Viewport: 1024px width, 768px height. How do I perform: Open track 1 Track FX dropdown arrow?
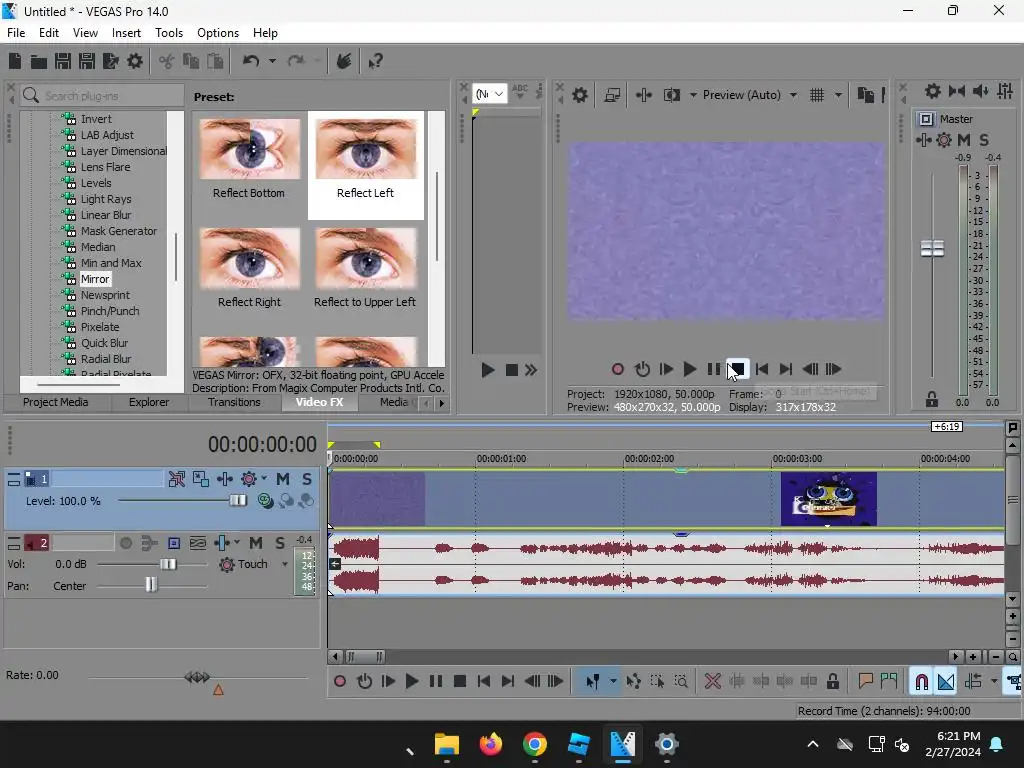(x=264, y=479)
